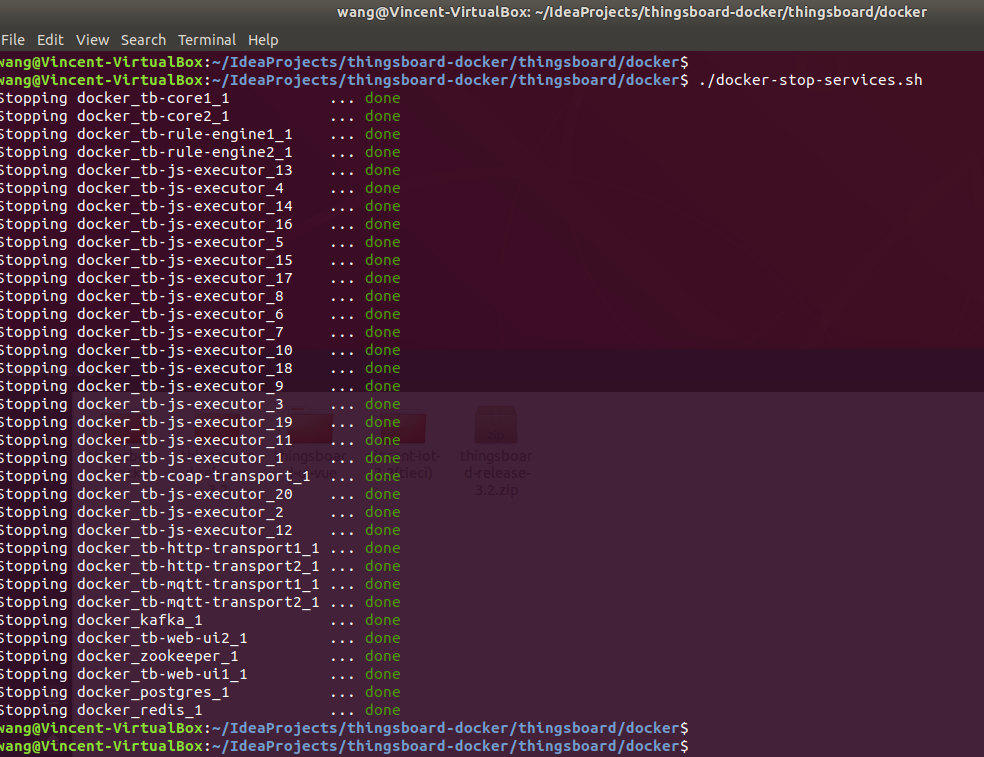Click the docker_zookeeper_1 line
Screen dimensions: 984x757
point(200,657)
